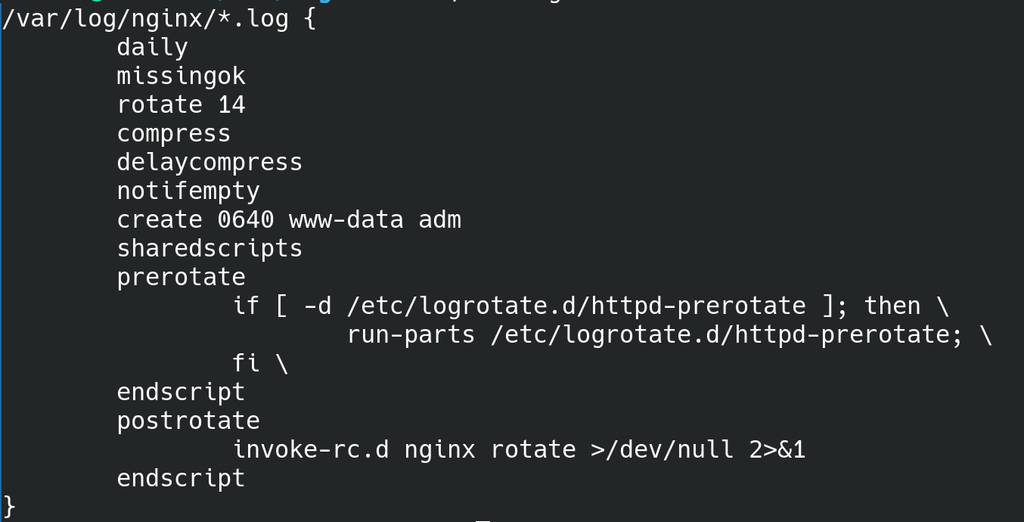Viewport: 1024px width, 522px height.
Task: Click the /var/log/nginx/*.log path
Action: 146,18
